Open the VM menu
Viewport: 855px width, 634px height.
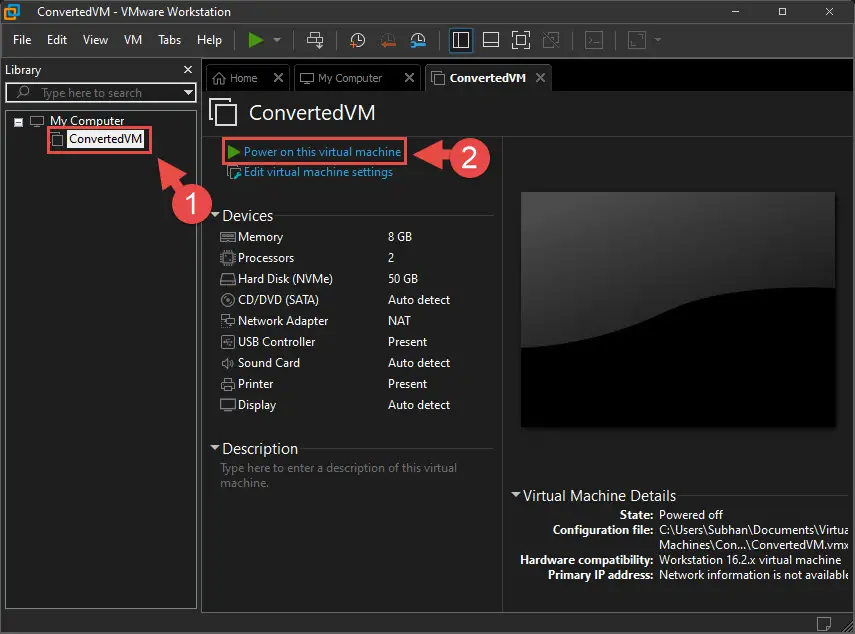click(x=133, y=40)
